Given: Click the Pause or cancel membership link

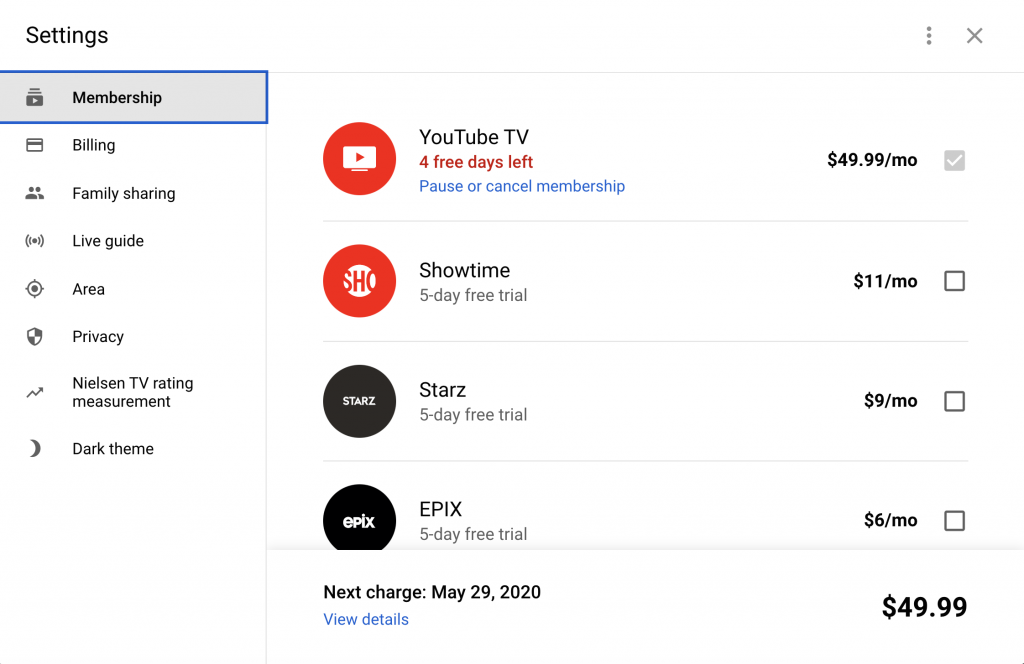Looking at the screenshot, I should coord(522,186).
